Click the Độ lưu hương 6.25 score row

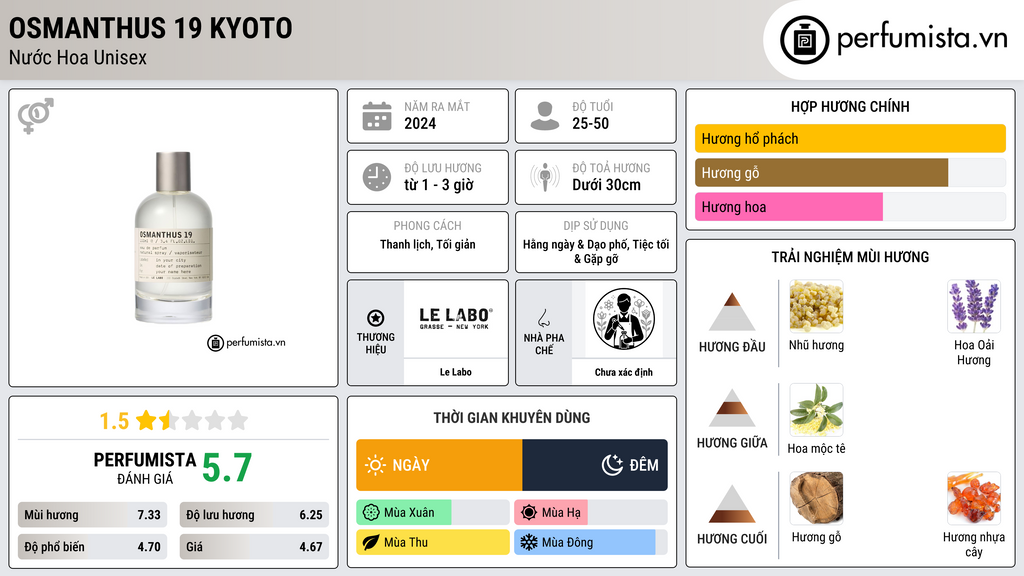(x=254, y=515)
